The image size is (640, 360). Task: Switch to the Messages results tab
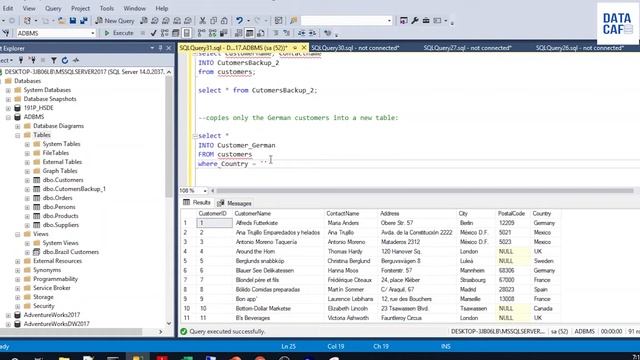(234, 203)
